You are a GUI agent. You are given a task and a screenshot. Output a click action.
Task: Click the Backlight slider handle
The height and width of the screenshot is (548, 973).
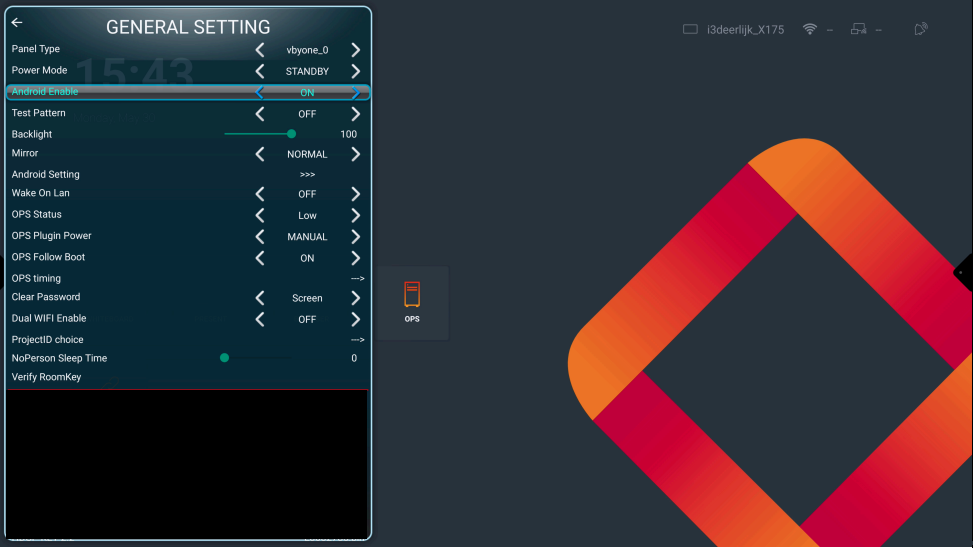pyautogui.click(x=291, y=133)
